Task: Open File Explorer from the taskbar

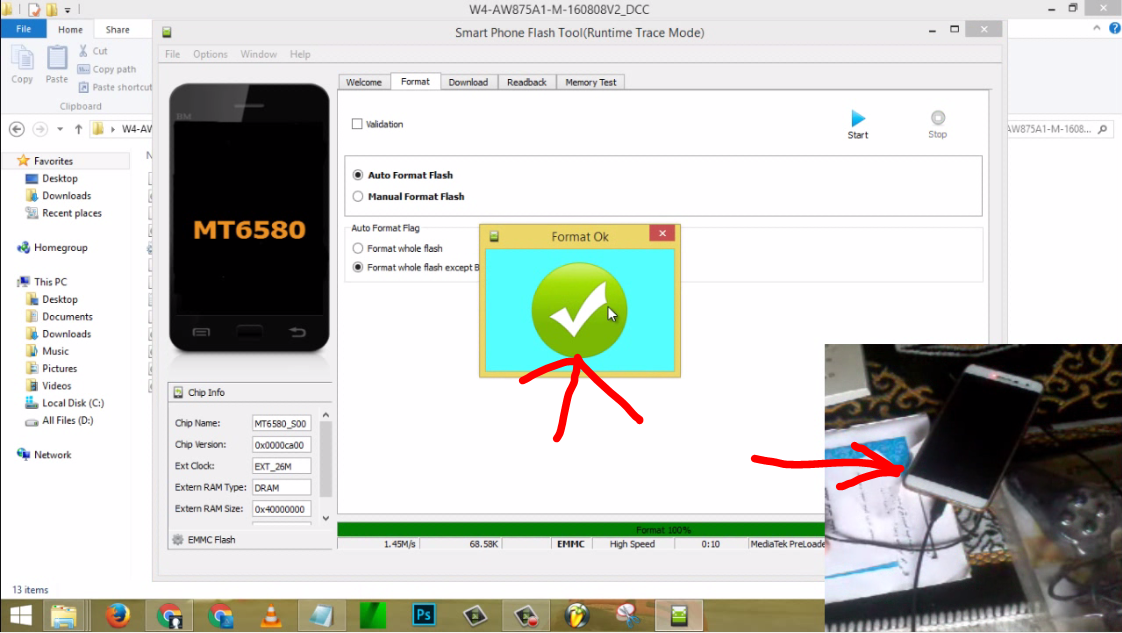Action: (x=64, y=616)
